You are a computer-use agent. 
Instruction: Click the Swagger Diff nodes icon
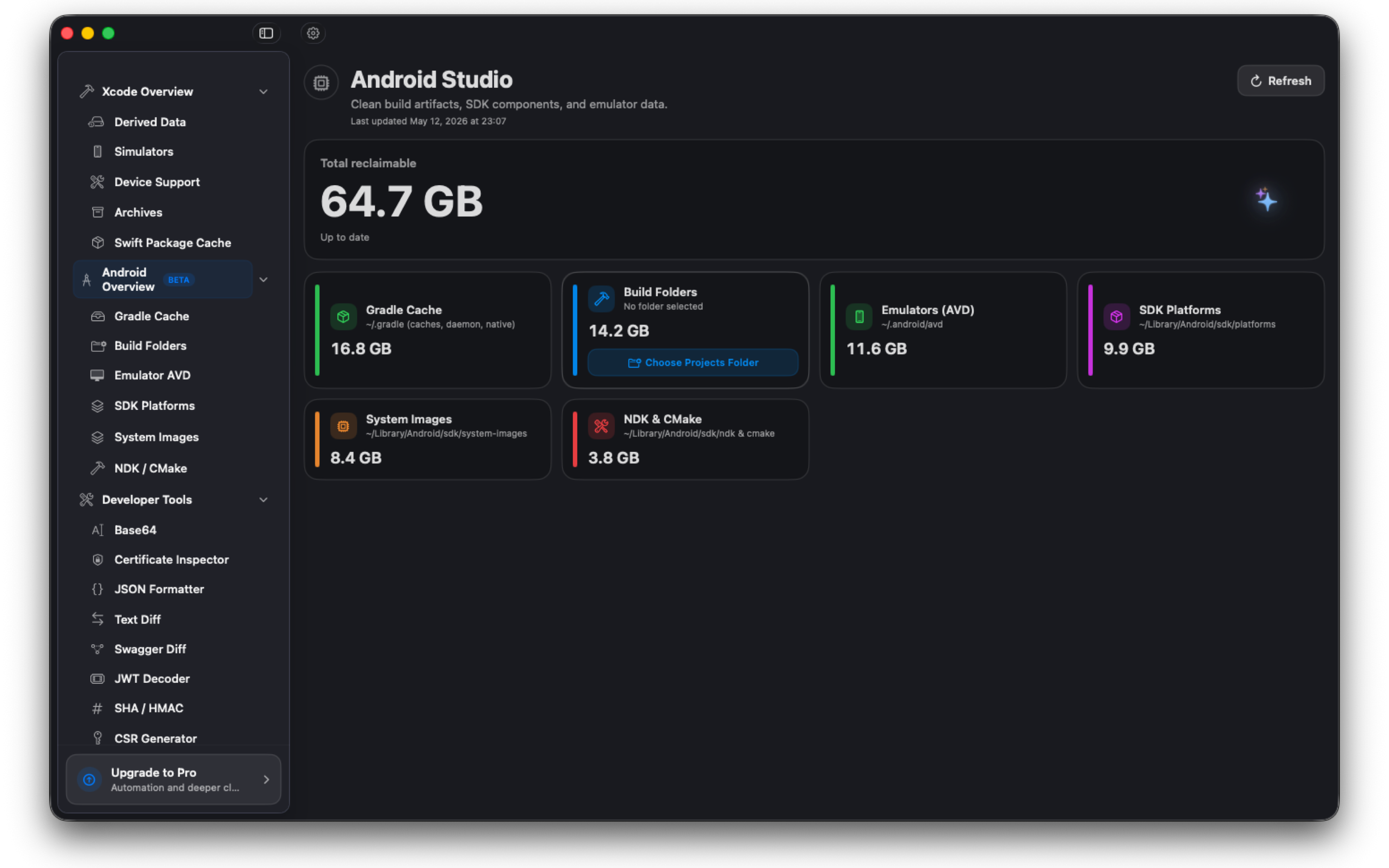click(97, 649)
